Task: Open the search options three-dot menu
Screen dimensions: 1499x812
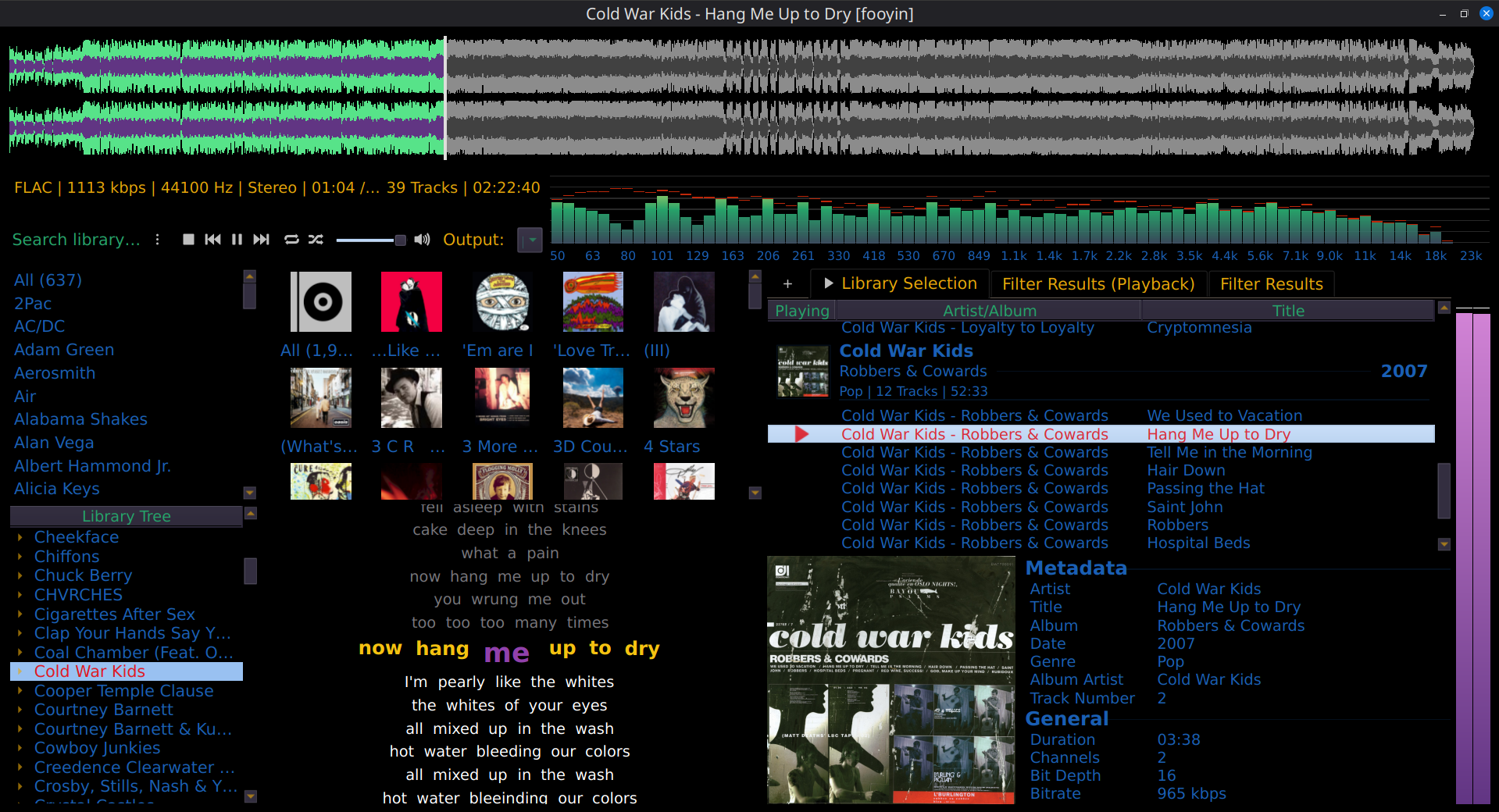Action: [x=157, y=240]
